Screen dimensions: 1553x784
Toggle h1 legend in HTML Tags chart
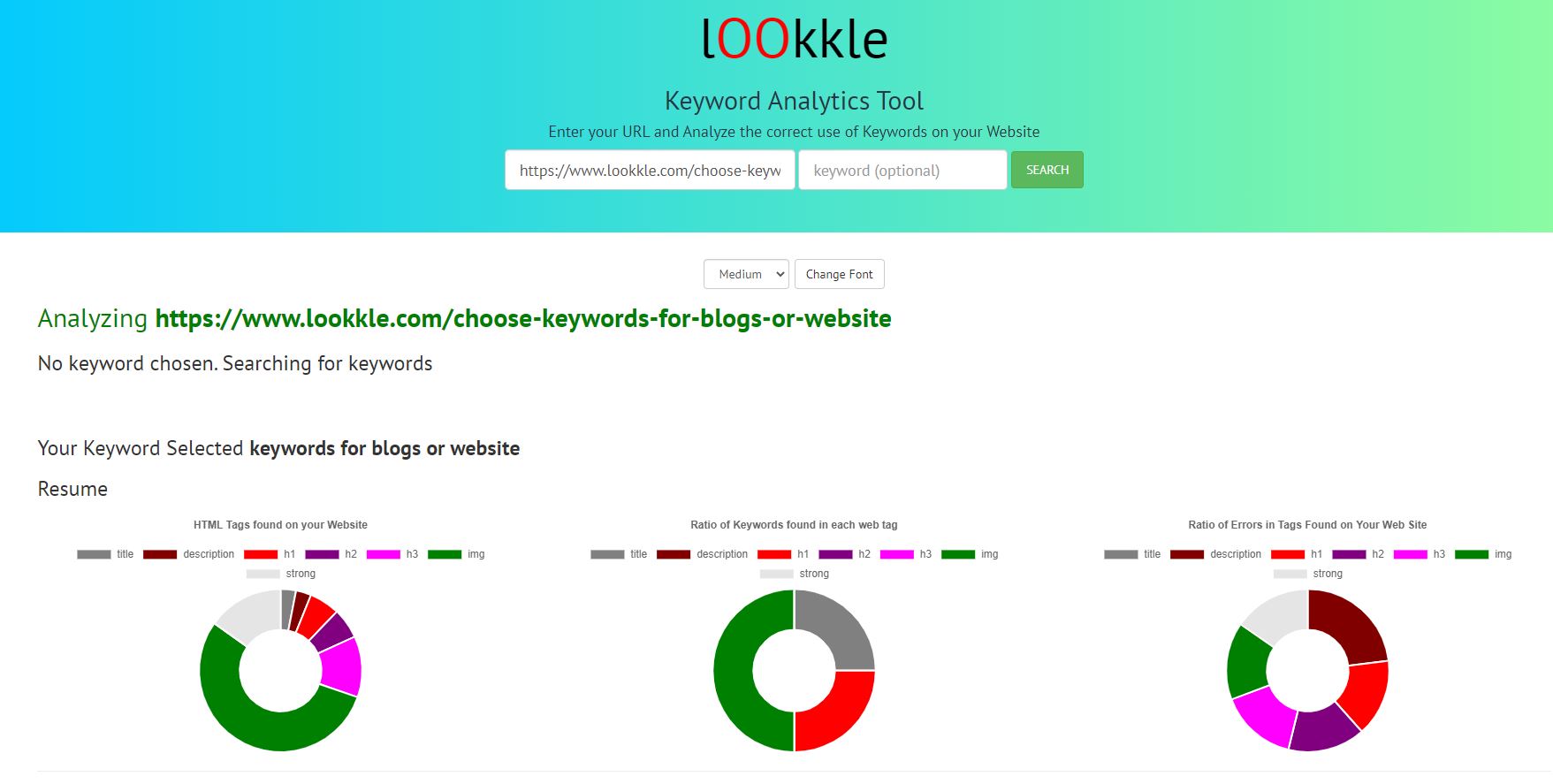click(270, 554)
